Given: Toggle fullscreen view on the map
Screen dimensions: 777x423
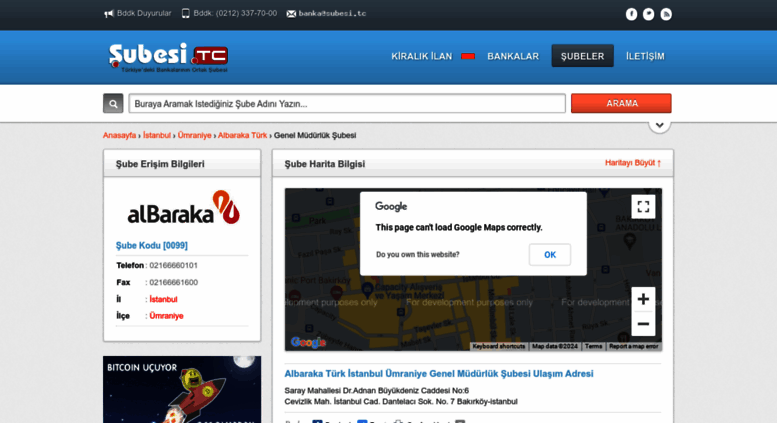Looking at the screenshot, I should coord(643,207).
